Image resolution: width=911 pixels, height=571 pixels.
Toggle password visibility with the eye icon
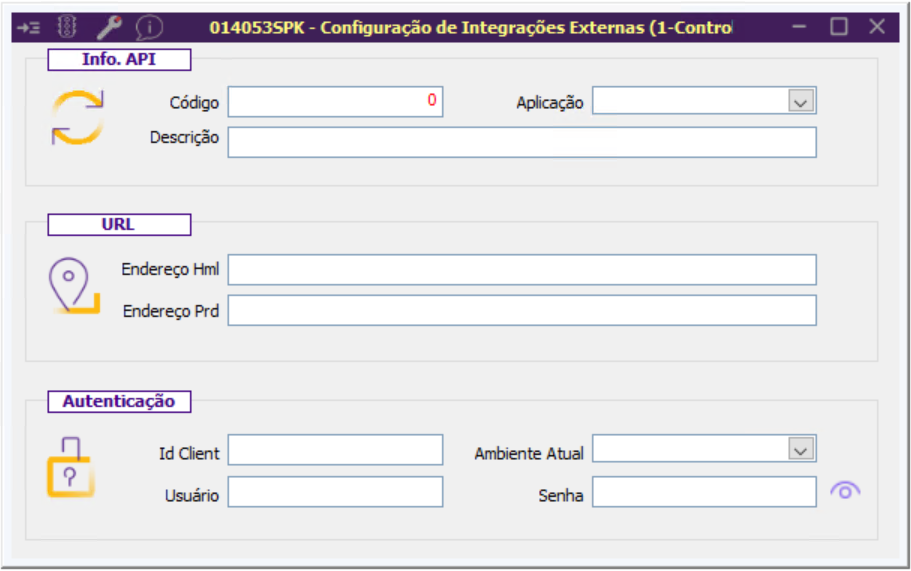pyautogui.click(x=845, y=491)
